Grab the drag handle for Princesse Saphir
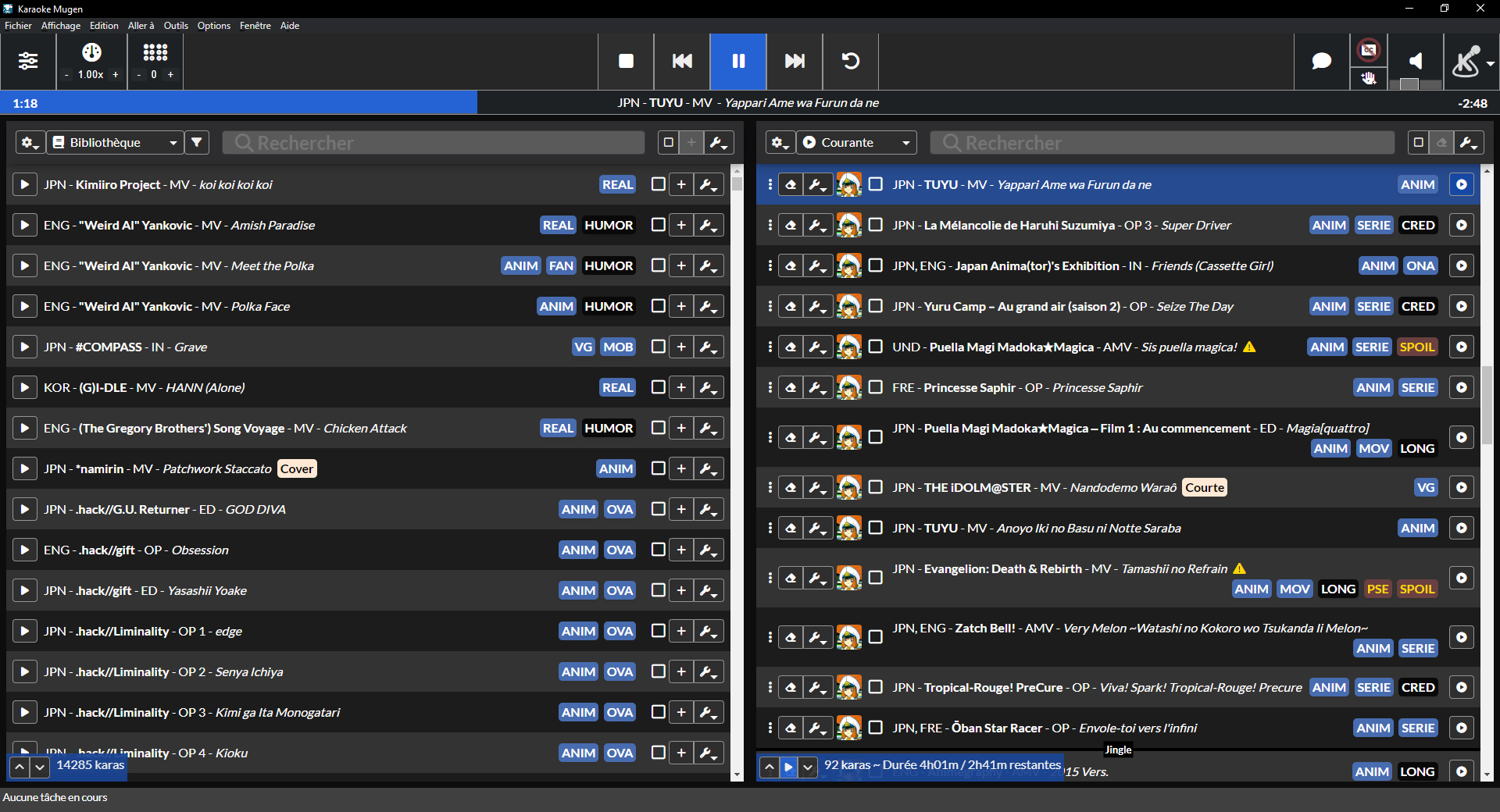Viewport: 1500px width, 812px height. (x=770, y=388)
